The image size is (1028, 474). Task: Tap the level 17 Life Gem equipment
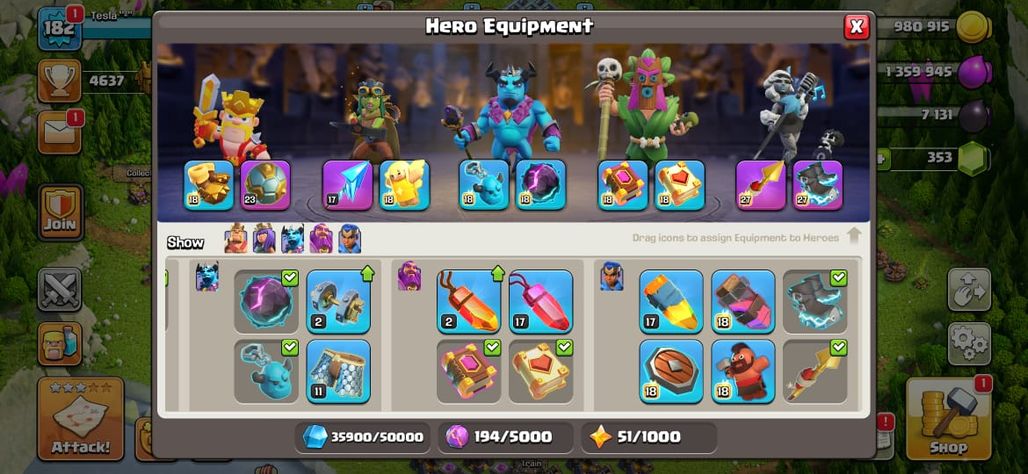click(541, 302)
